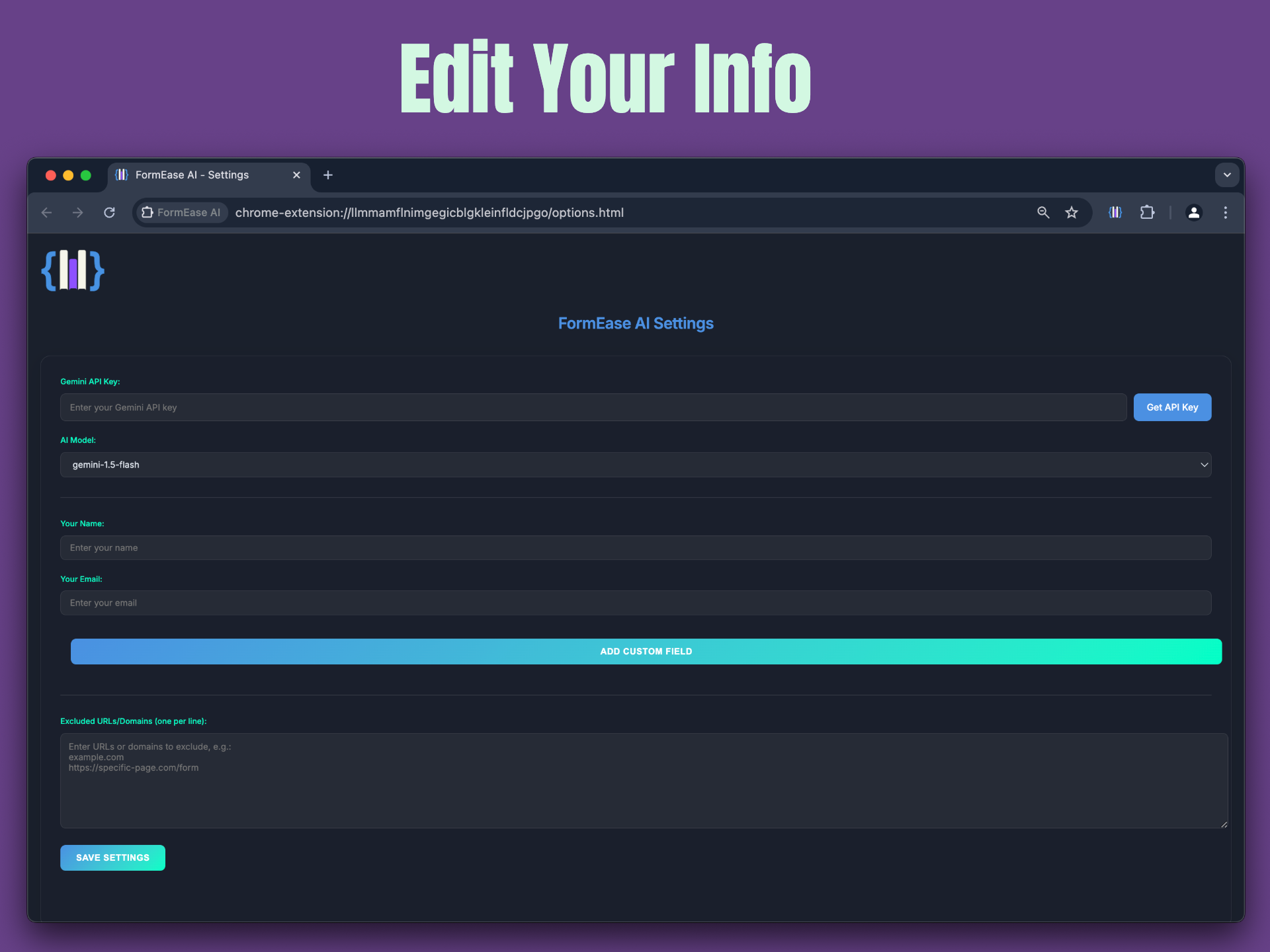The width and height of the screenshot is (1270, 952).
Task: Click the browser forward arrow
Action: [x=78, y=212]
